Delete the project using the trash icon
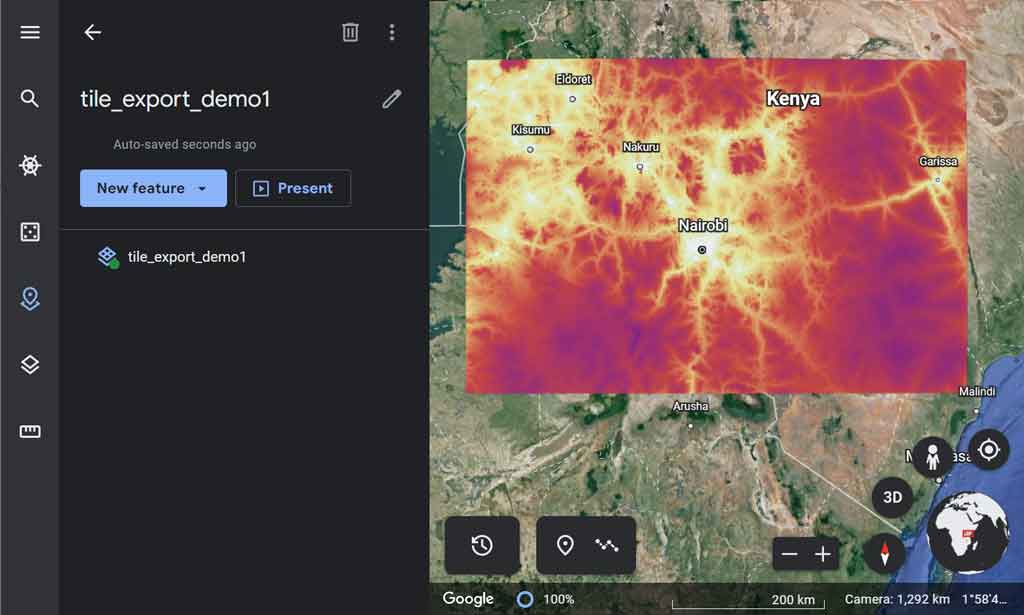Image resolution: width=1024 pixels, height=615 pixels. point(350,31)
